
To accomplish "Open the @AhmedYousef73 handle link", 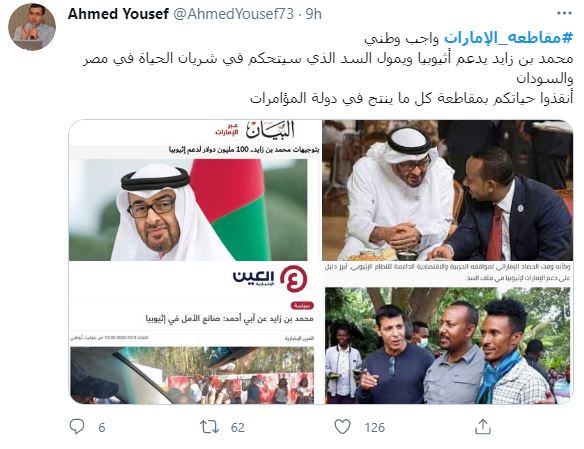I will click(x=234, y=14).
